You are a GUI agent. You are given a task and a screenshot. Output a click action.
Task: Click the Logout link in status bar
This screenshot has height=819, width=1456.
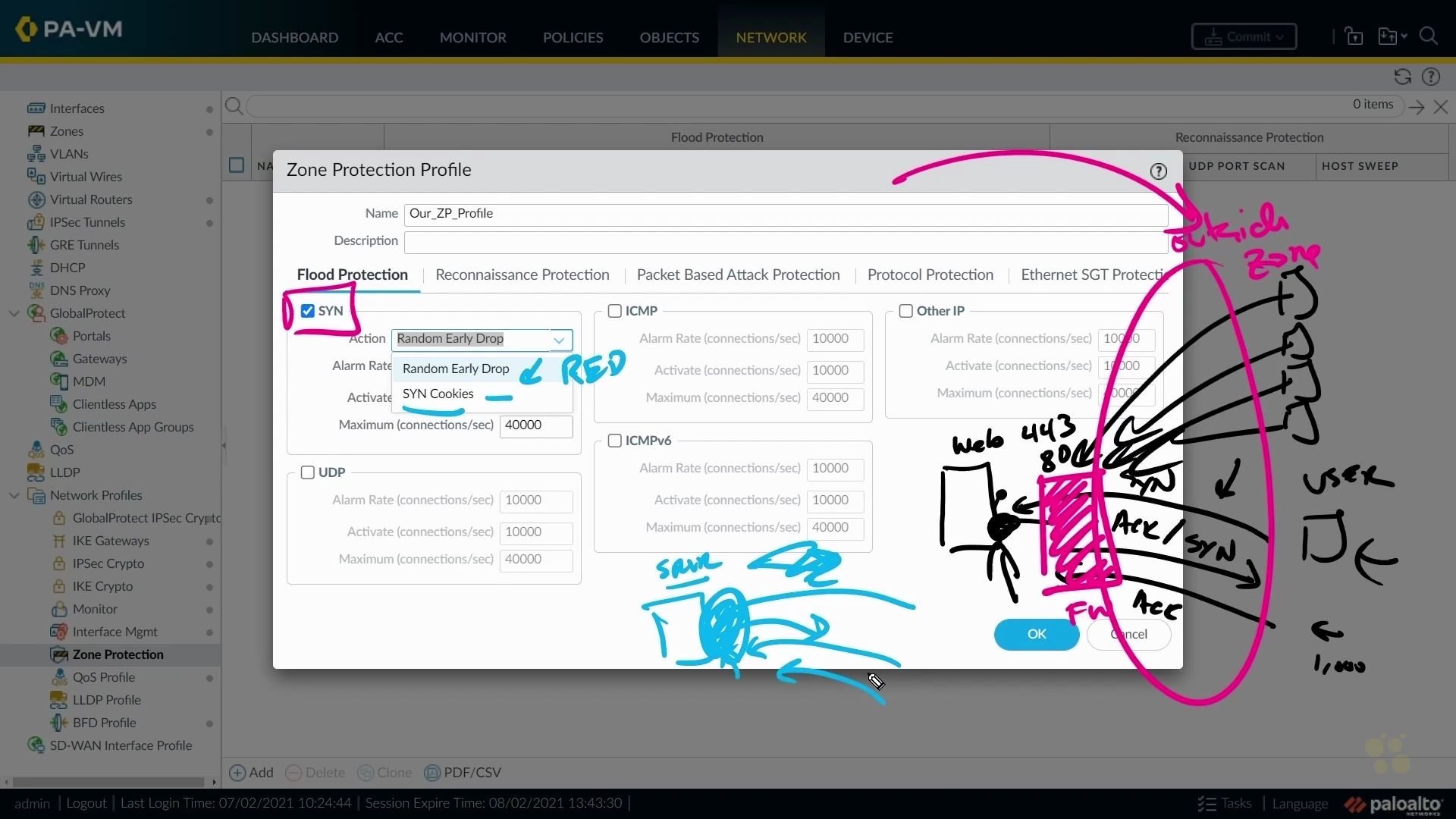pos(86,803)
